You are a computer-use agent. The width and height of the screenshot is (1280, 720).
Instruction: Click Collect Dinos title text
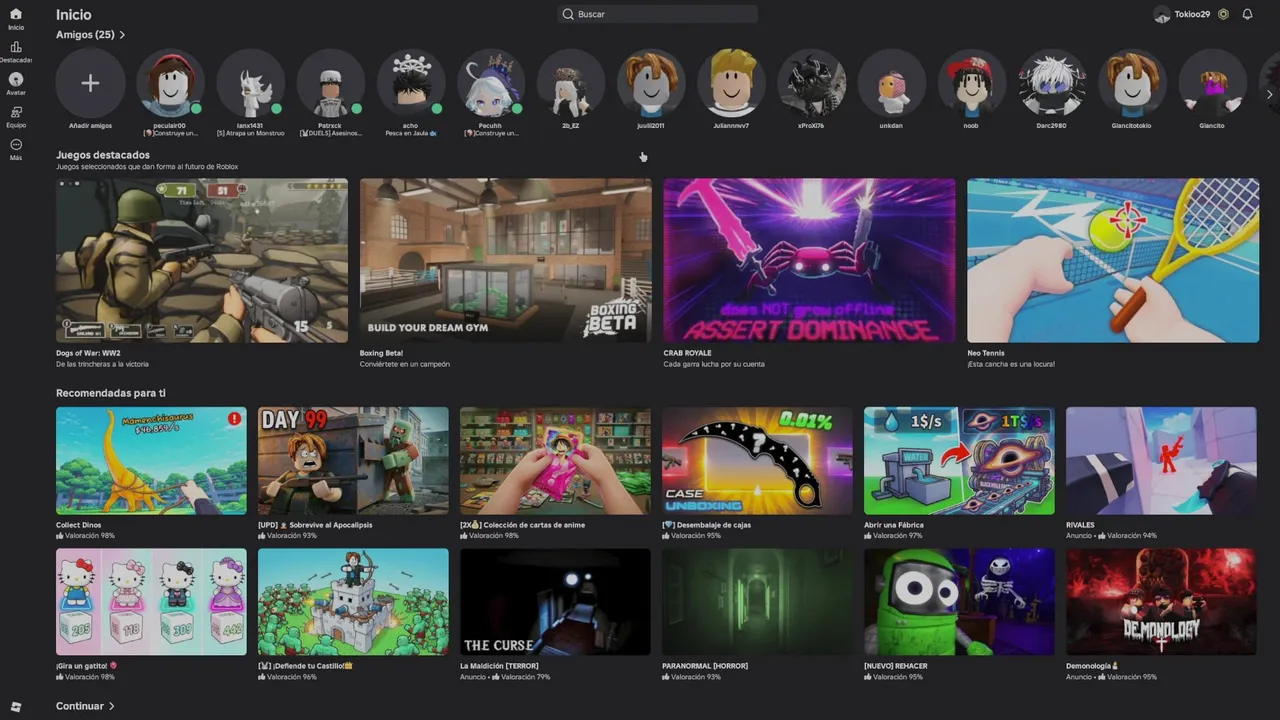(79, 525)
